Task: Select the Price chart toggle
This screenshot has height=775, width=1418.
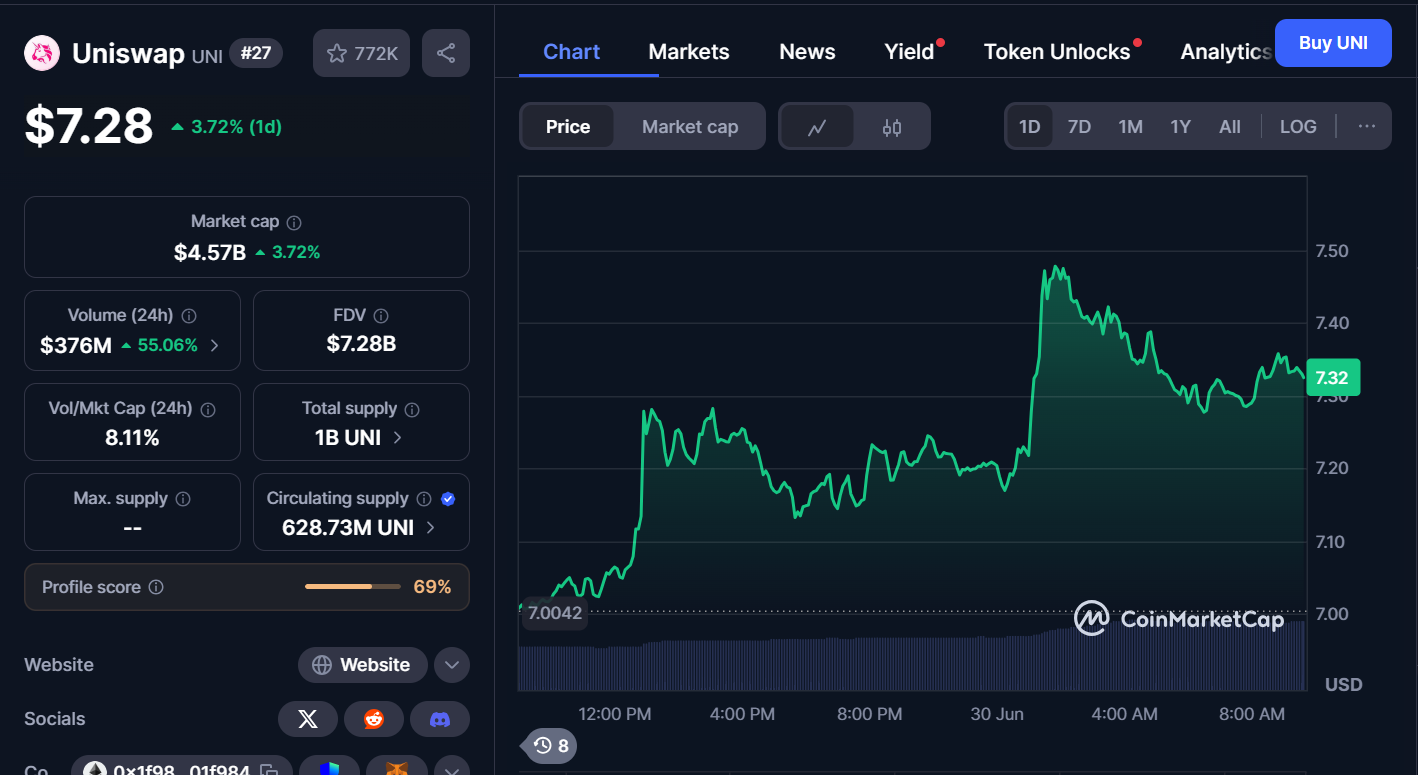Action: point(568,127)
